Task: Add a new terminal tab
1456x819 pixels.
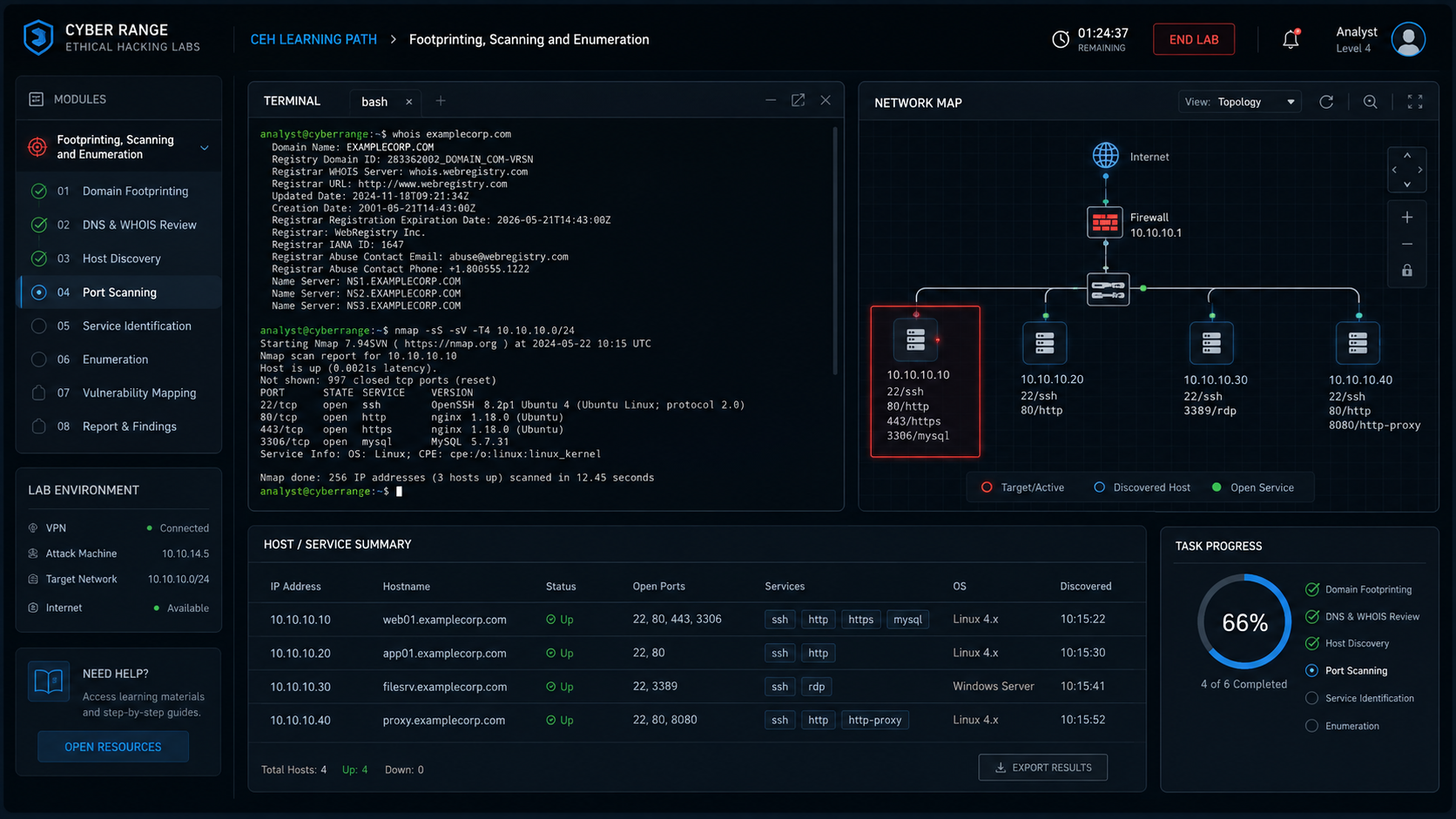Action: coord(441,101)
